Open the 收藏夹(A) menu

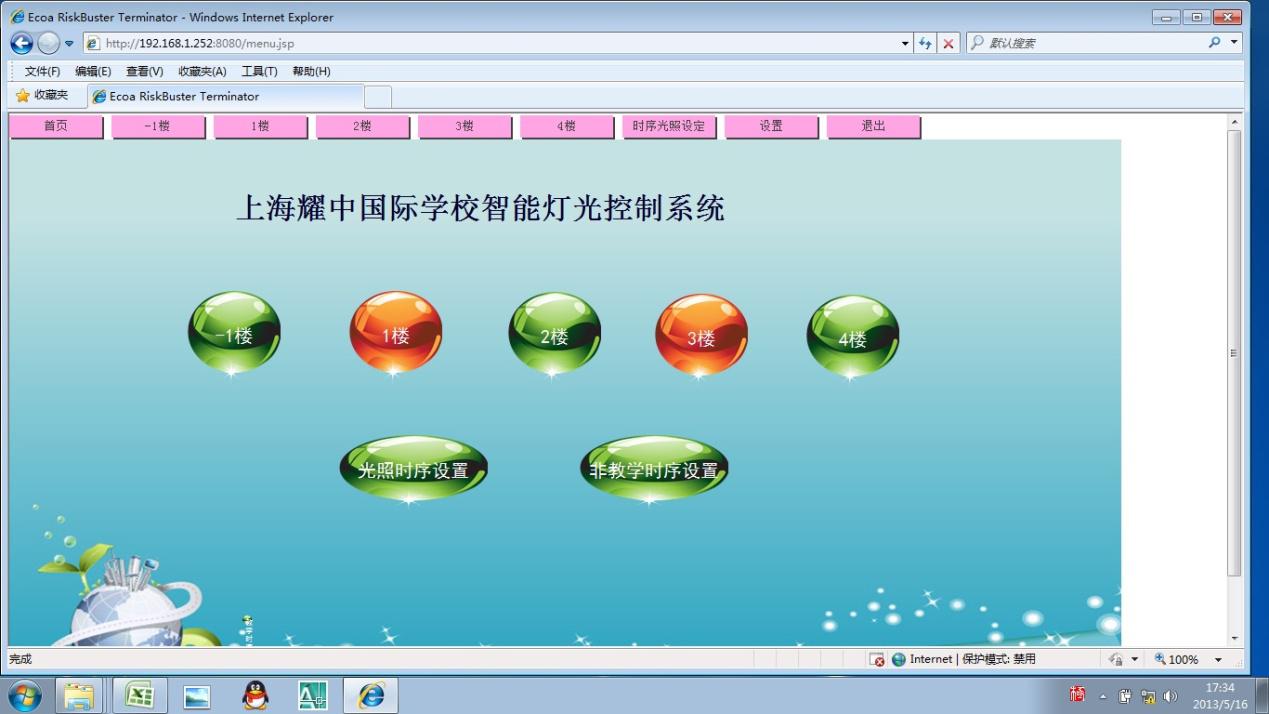pyautogui.click(x=202, y=71)
